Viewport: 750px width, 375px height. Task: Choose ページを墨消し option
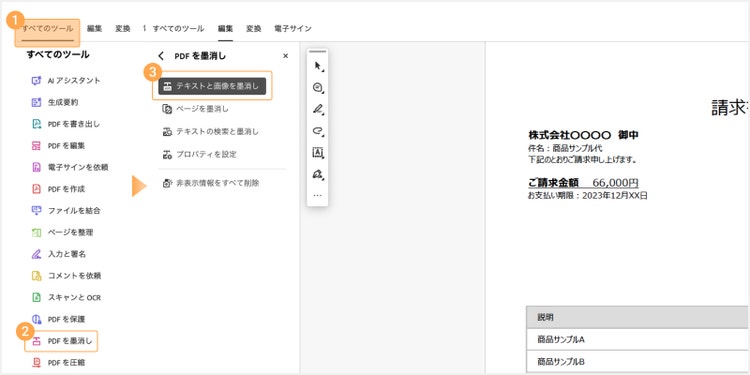tap(196, 109)
